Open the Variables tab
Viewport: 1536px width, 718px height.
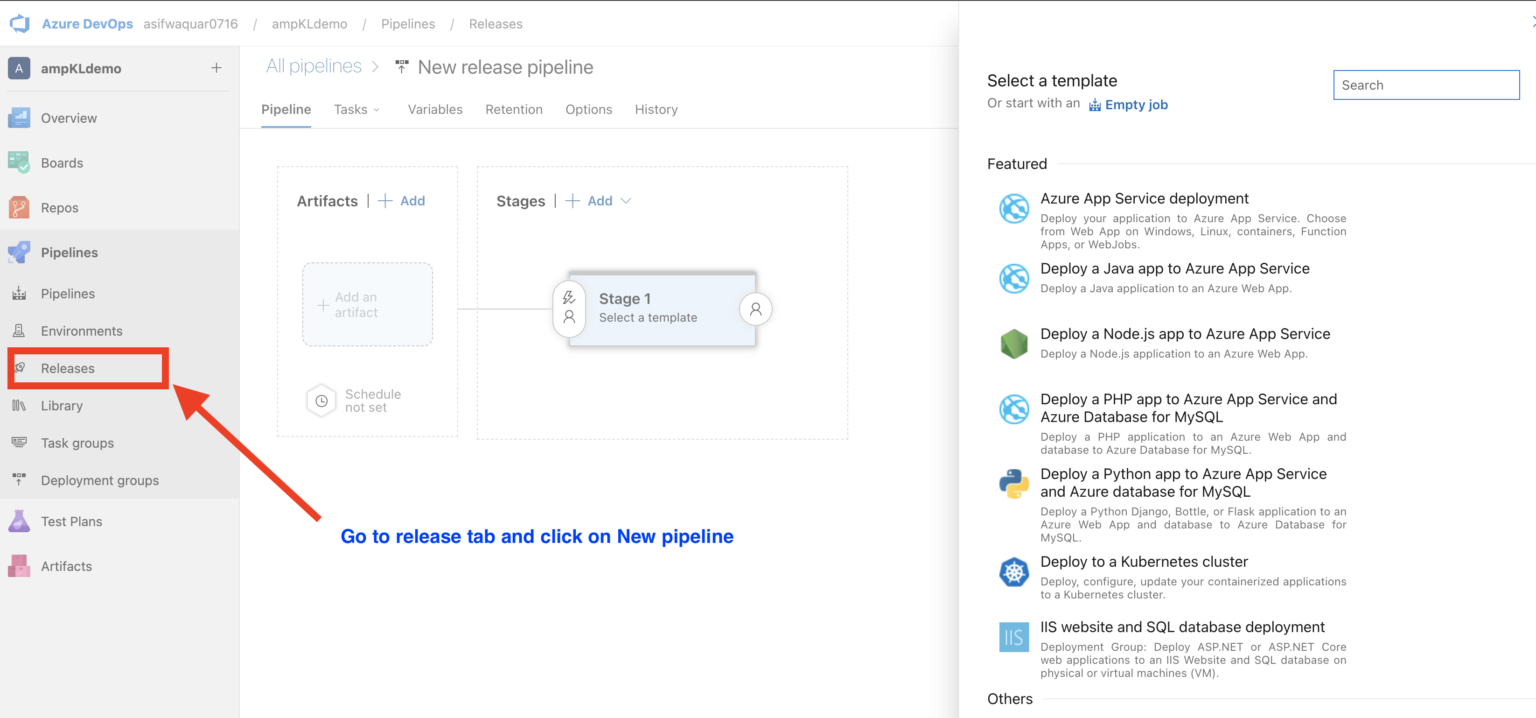click(435, 109)
